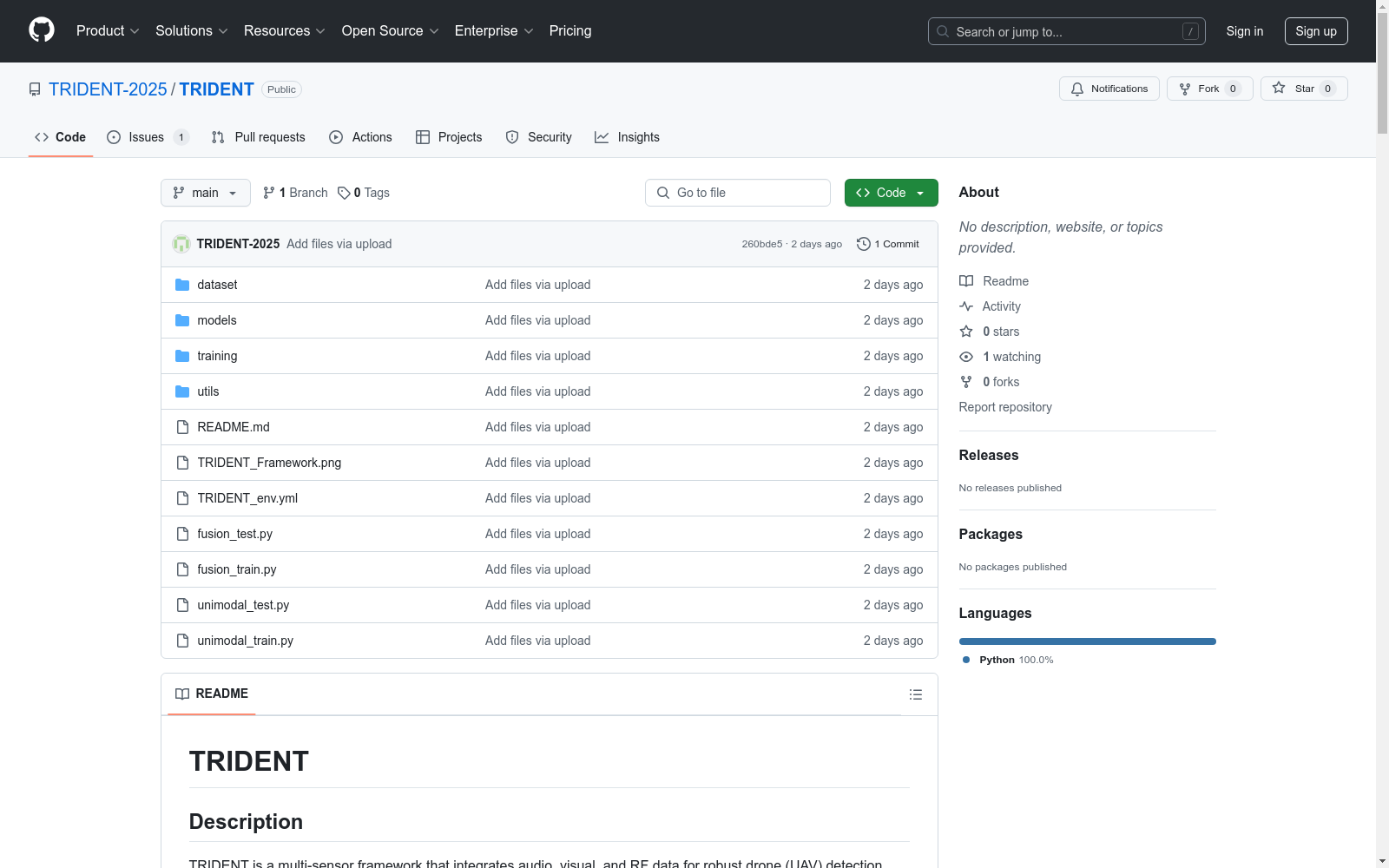The height and width of the screenshot is (868, 1389).
Task: Click the Python blue dot swatch
Action: tap(966, 660)
